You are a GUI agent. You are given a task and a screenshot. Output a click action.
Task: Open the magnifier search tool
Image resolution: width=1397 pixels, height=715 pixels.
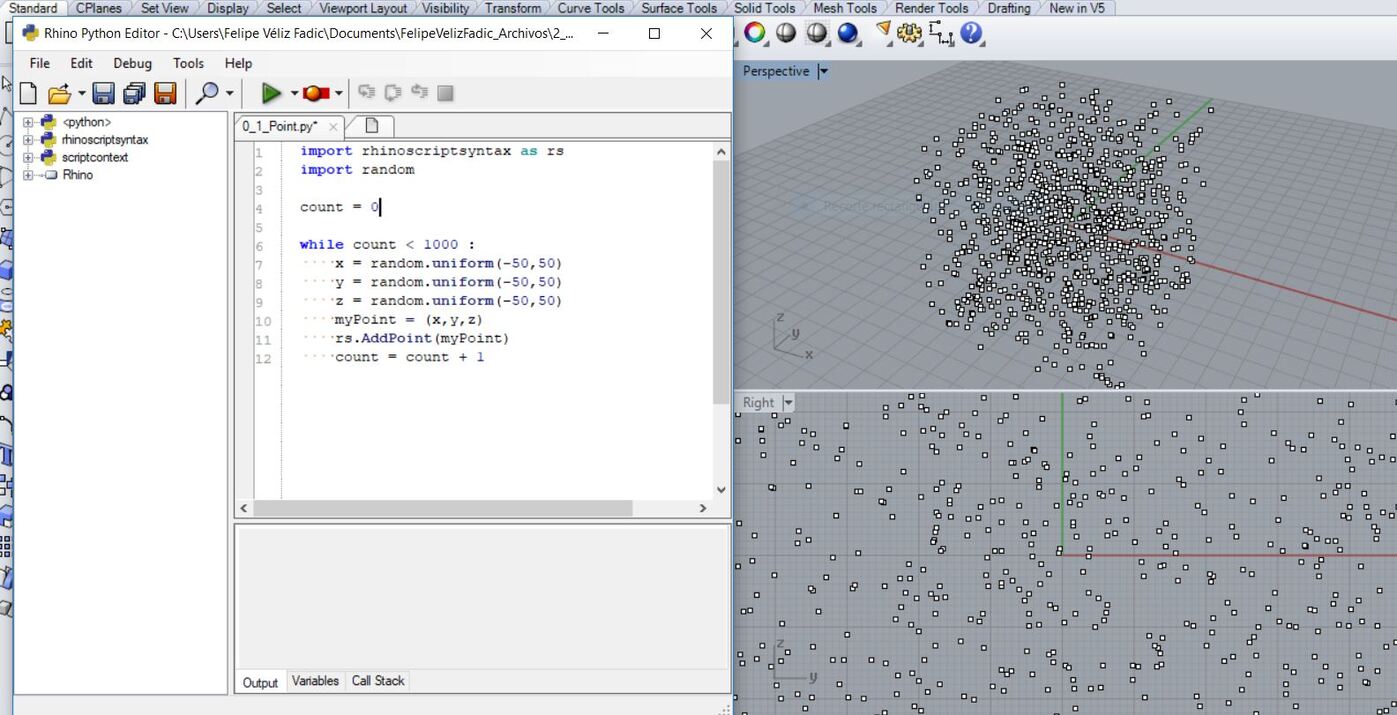pyautogui.click(x=206, y=93)
